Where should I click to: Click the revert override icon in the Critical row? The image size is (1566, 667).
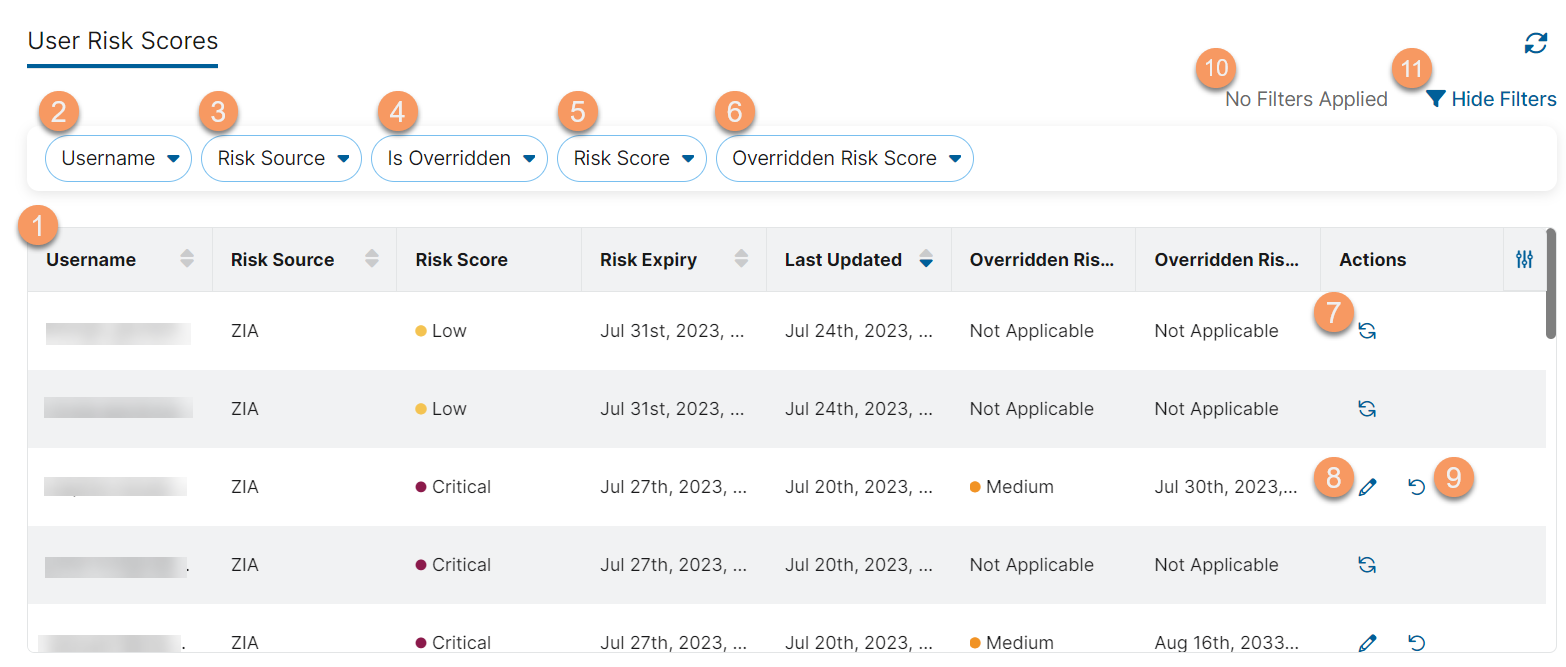[1415, 487]
